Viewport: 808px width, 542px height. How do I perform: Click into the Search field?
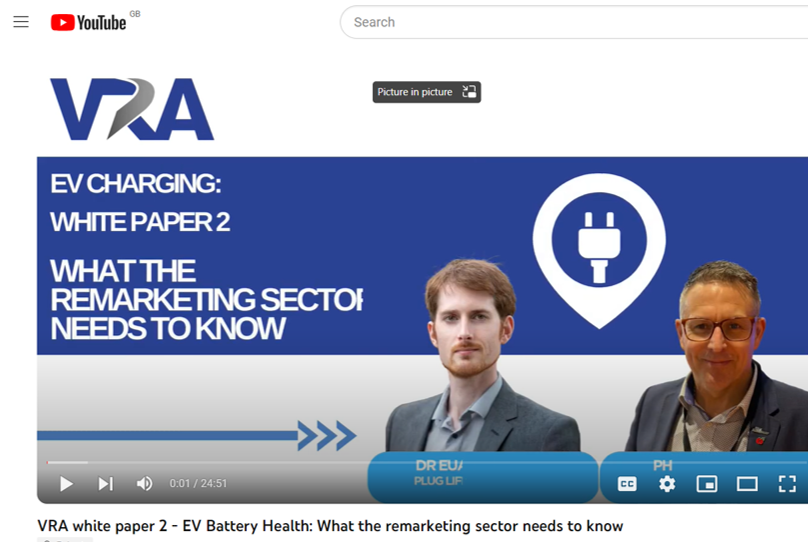574,22
